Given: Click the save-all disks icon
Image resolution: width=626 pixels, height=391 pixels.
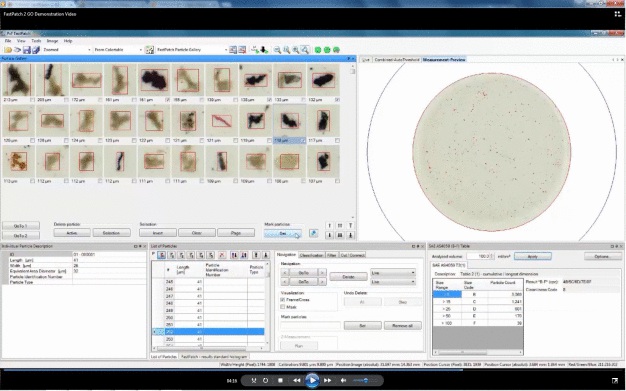Looking at the screenshot, I should tap(36, 50).
